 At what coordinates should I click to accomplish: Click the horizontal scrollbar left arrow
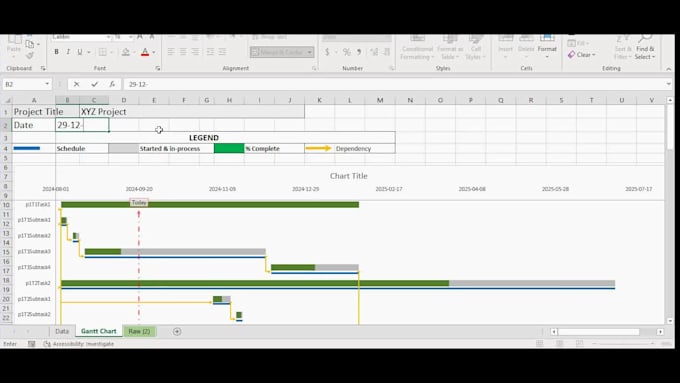click(x=554, y=332)
